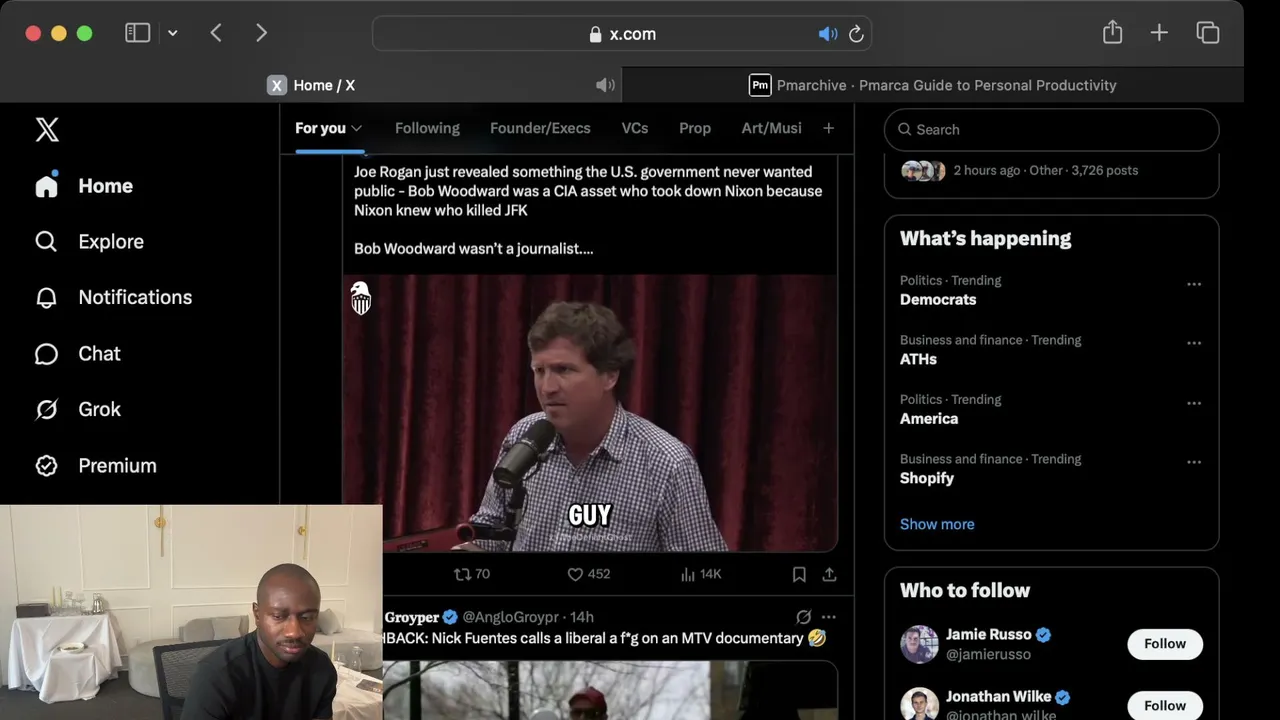Viewport: 1280px width, 720px height.
Task: Expand the For you timeline chevron
Action: 356,128
